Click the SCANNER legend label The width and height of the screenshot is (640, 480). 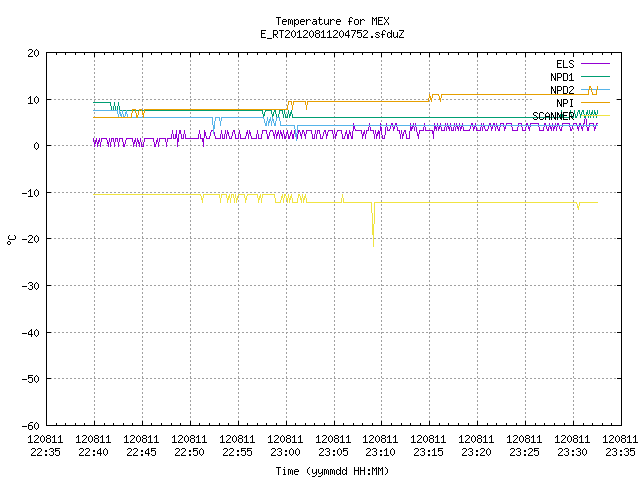point(553,116)
